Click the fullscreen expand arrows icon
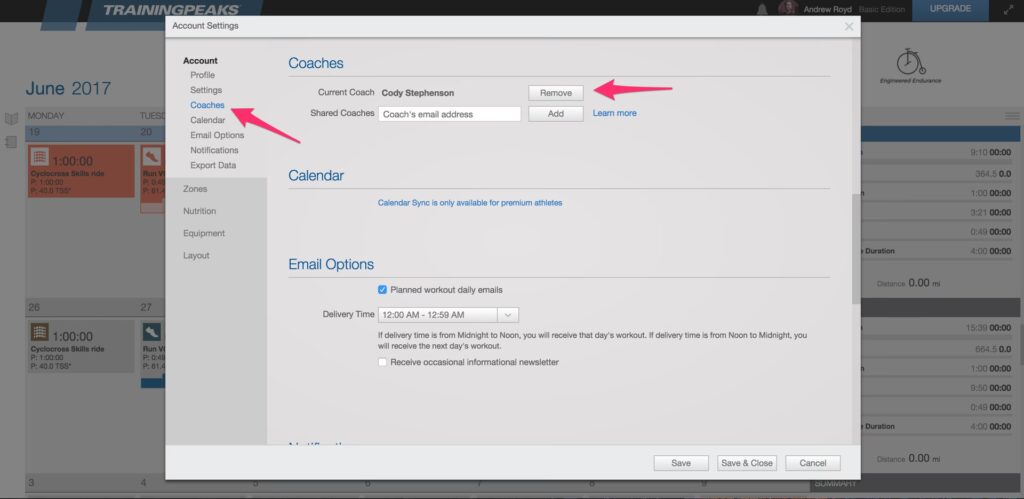 pos(1007,10)
